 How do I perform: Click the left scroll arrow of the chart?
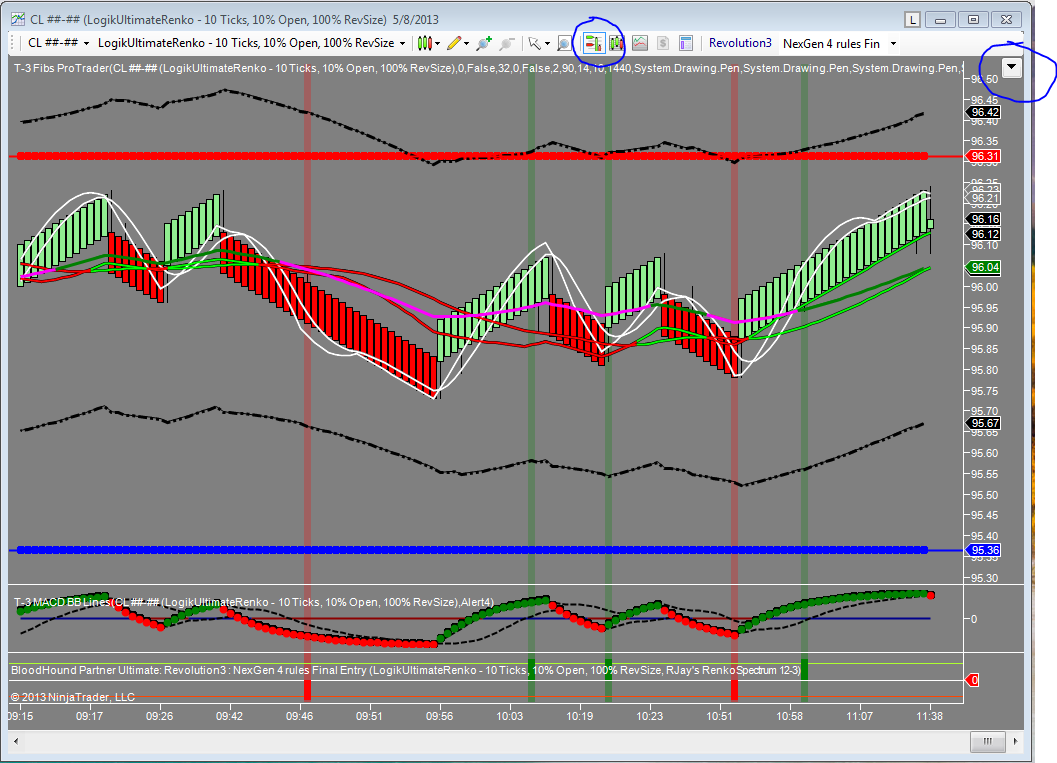click(x=16, y=741)
